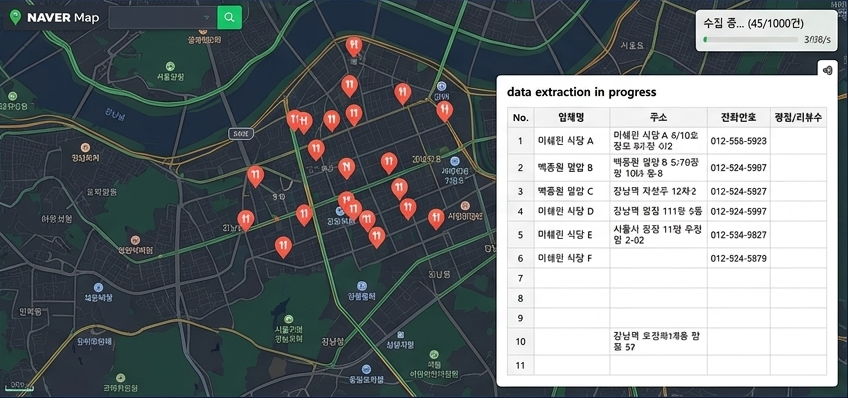Click the collection progress bar
This screenshot has width=848, height=398.
pyautogui.click(x=750, y=39)
